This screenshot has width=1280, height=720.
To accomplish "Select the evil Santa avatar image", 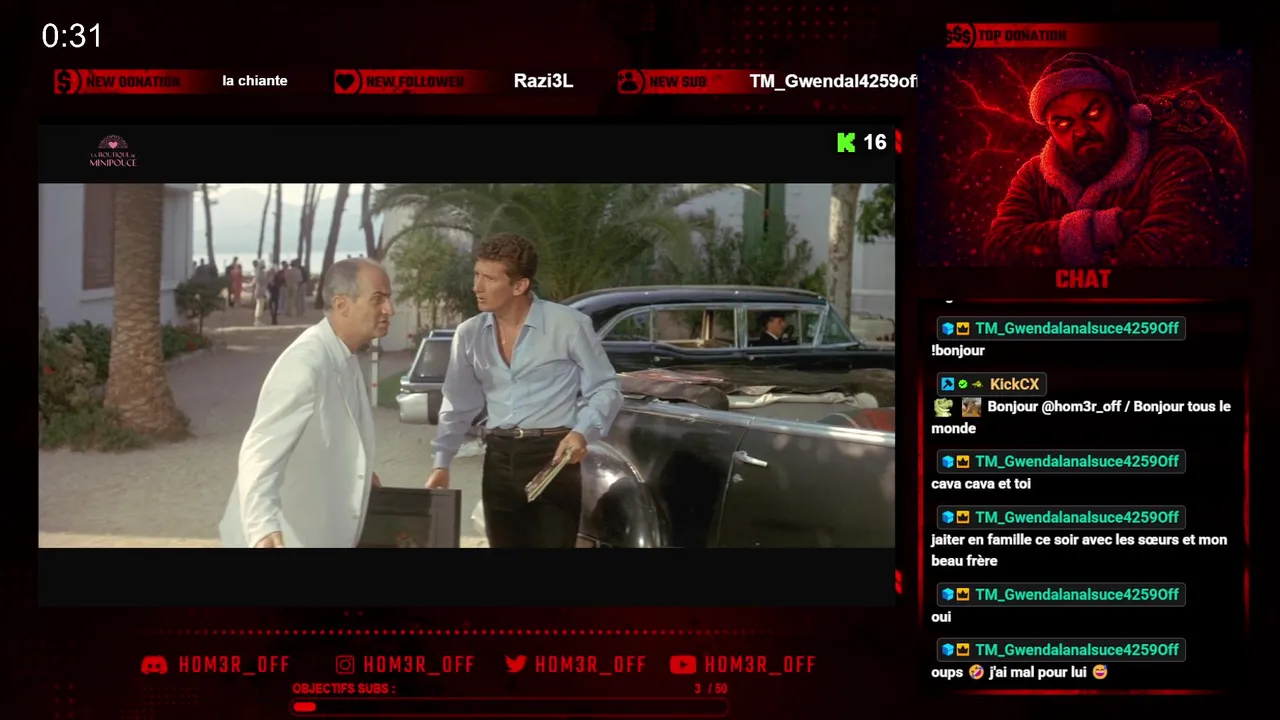I will tap(1084, 157).
